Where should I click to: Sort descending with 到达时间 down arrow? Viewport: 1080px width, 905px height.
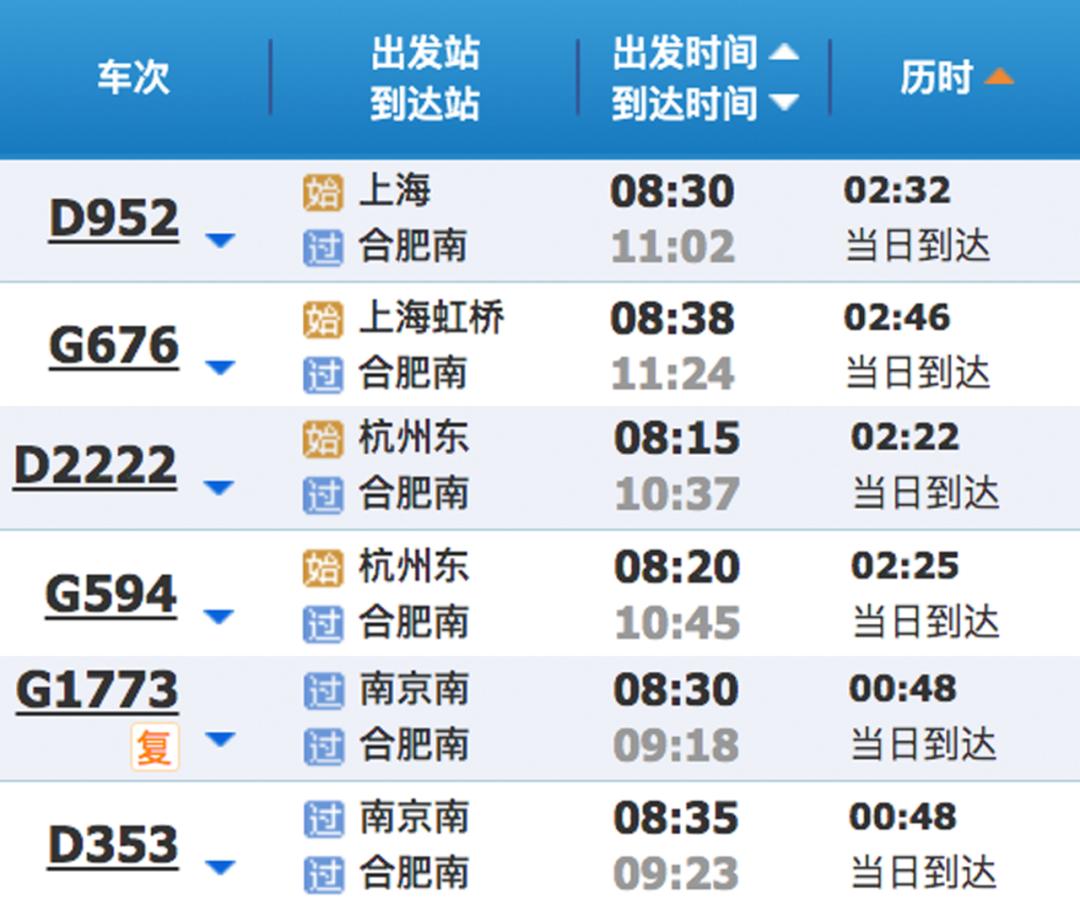pos(784,102)
